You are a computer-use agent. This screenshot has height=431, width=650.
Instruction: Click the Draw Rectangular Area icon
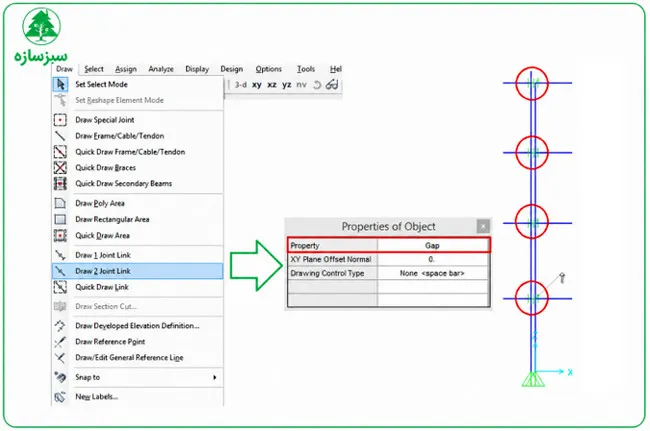tap(60, 219)
